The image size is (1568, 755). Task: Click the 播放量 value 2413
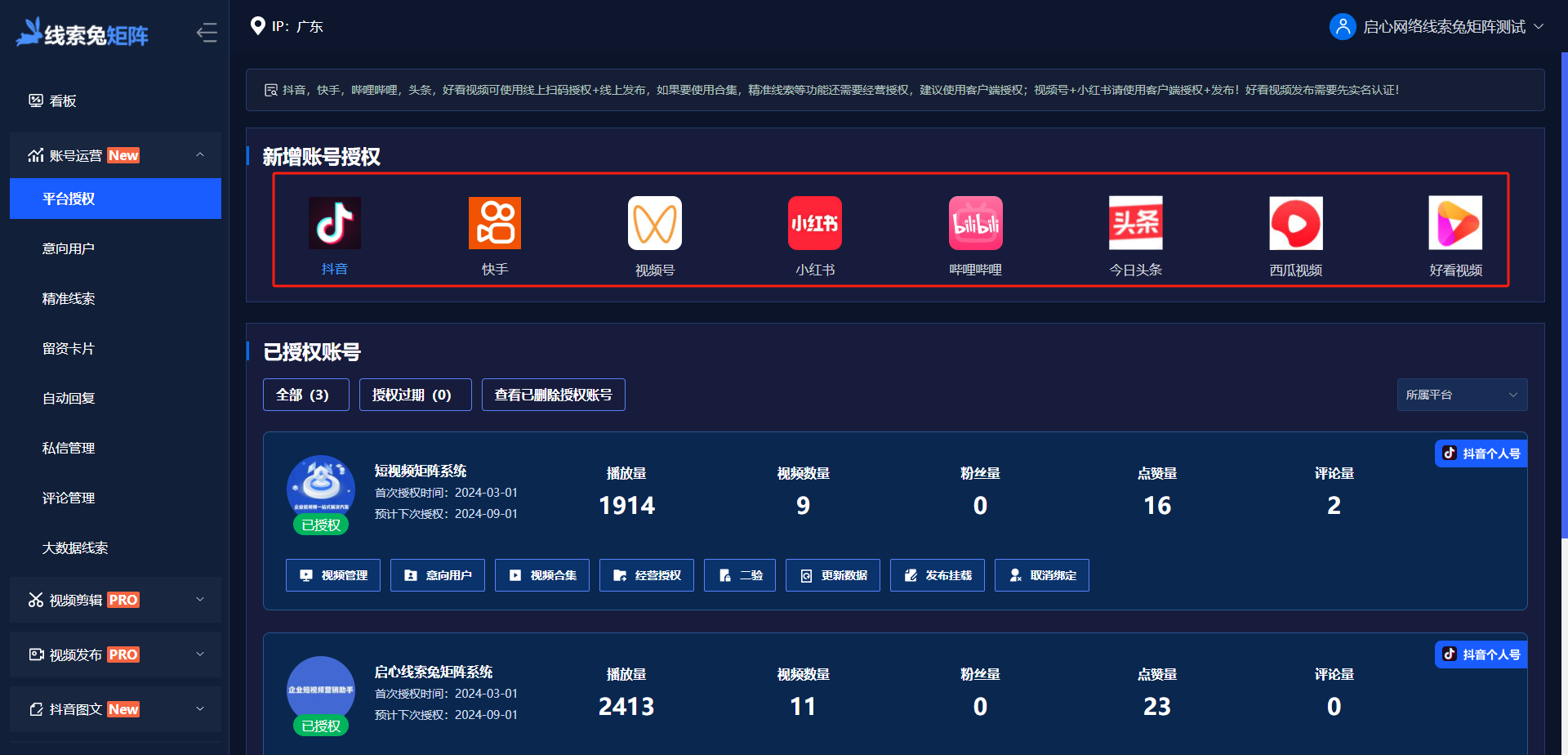click(626, 707)
